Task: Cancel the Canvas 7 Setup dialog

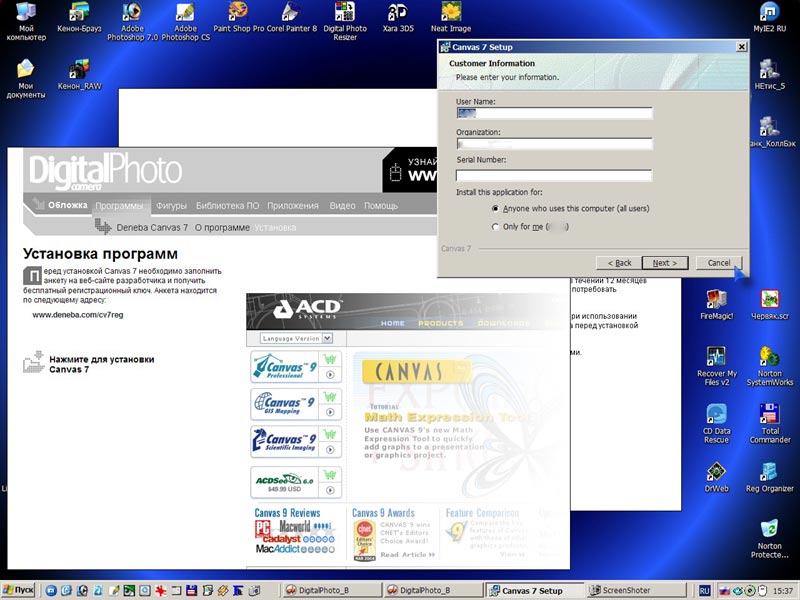Action: tap(718, 263)
